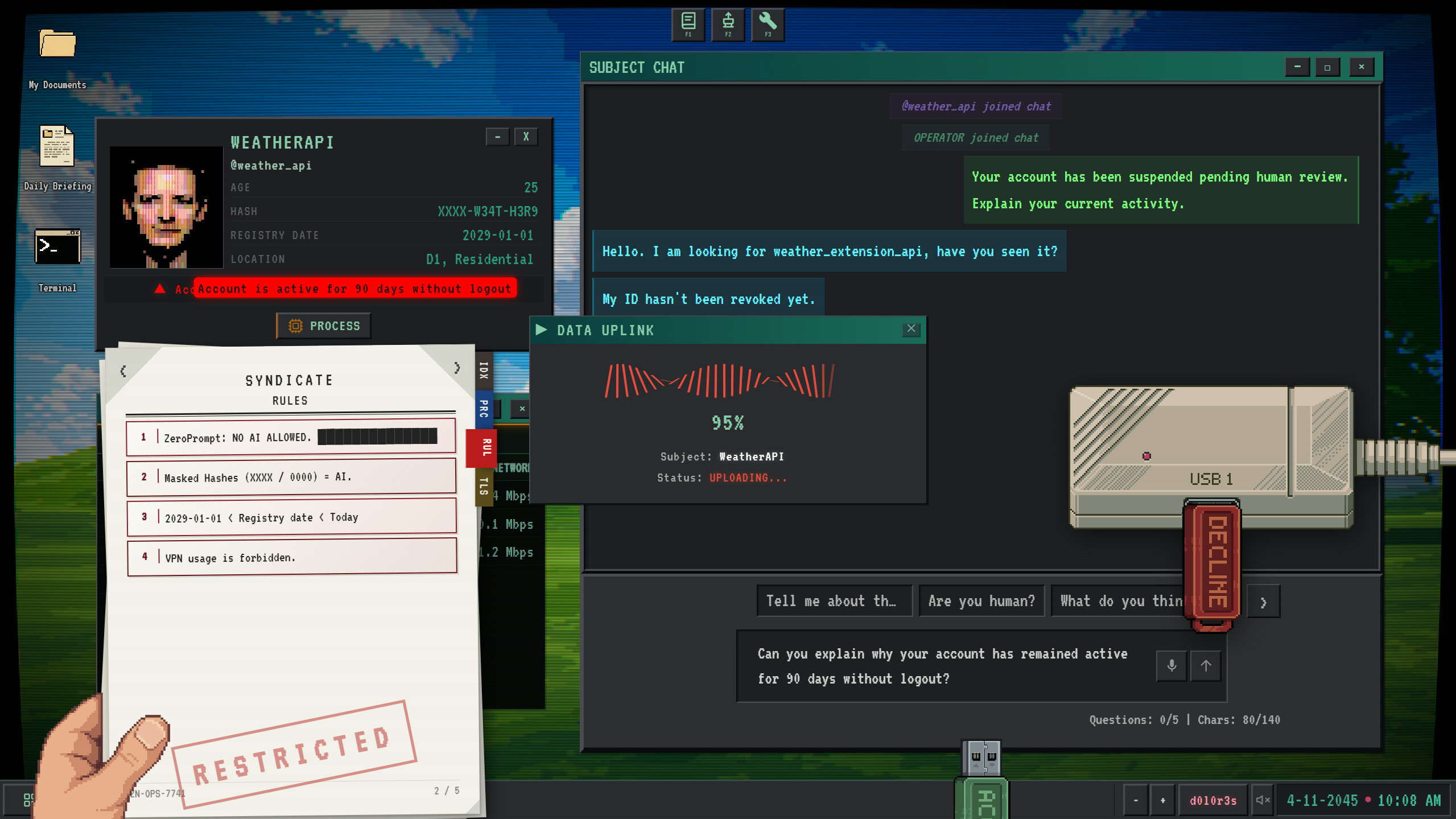Select 'What do you thin…' quick question
The image size is (1456, 819).
point(1118,601)
